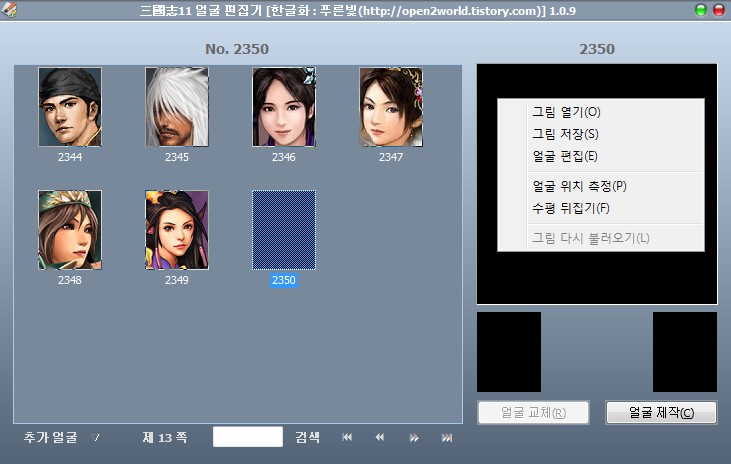Click the 얼굴 제작(C) button

[661, 412]
